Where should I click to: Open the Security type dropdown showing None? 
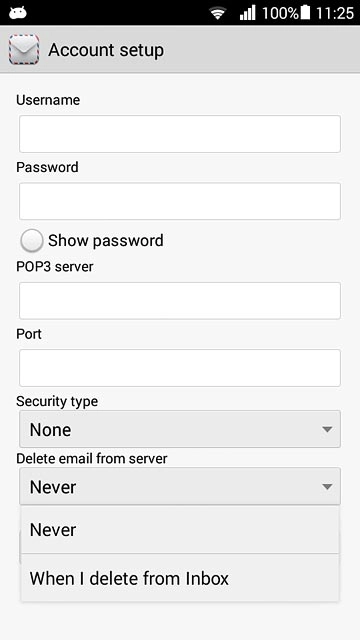point(180,429)
